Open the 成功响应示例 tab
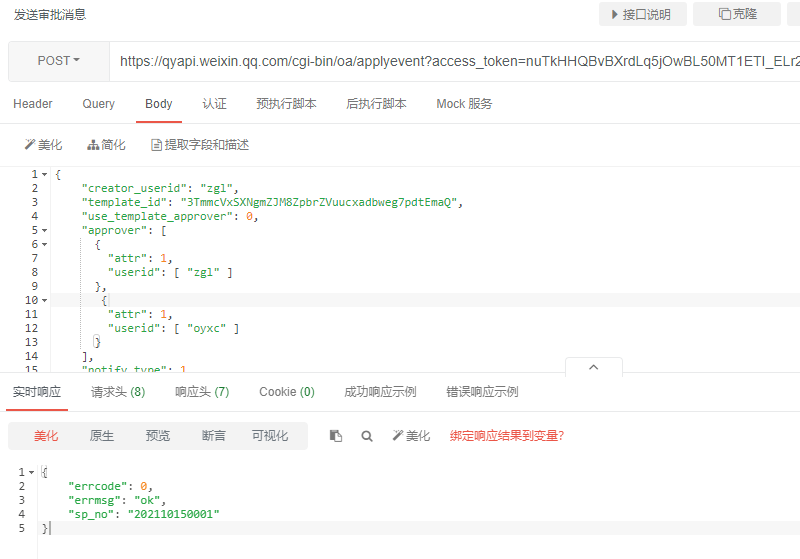 tap(380, 392)
